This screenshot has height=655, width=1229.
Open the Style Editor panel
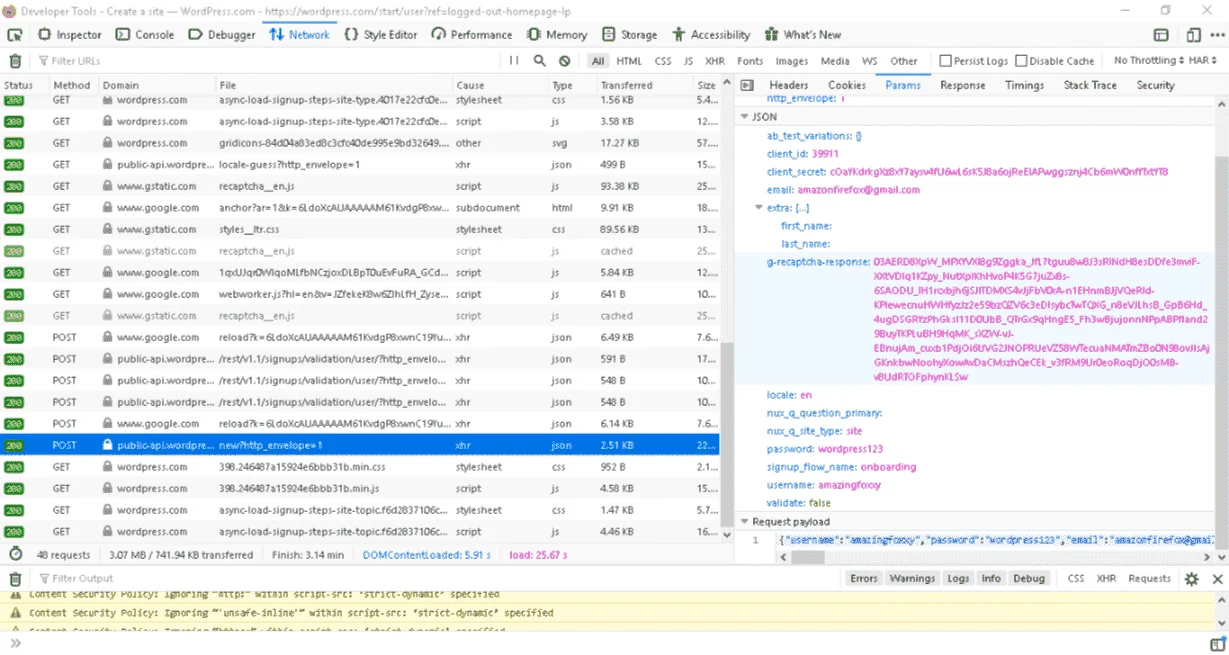[x=380, y=34]
